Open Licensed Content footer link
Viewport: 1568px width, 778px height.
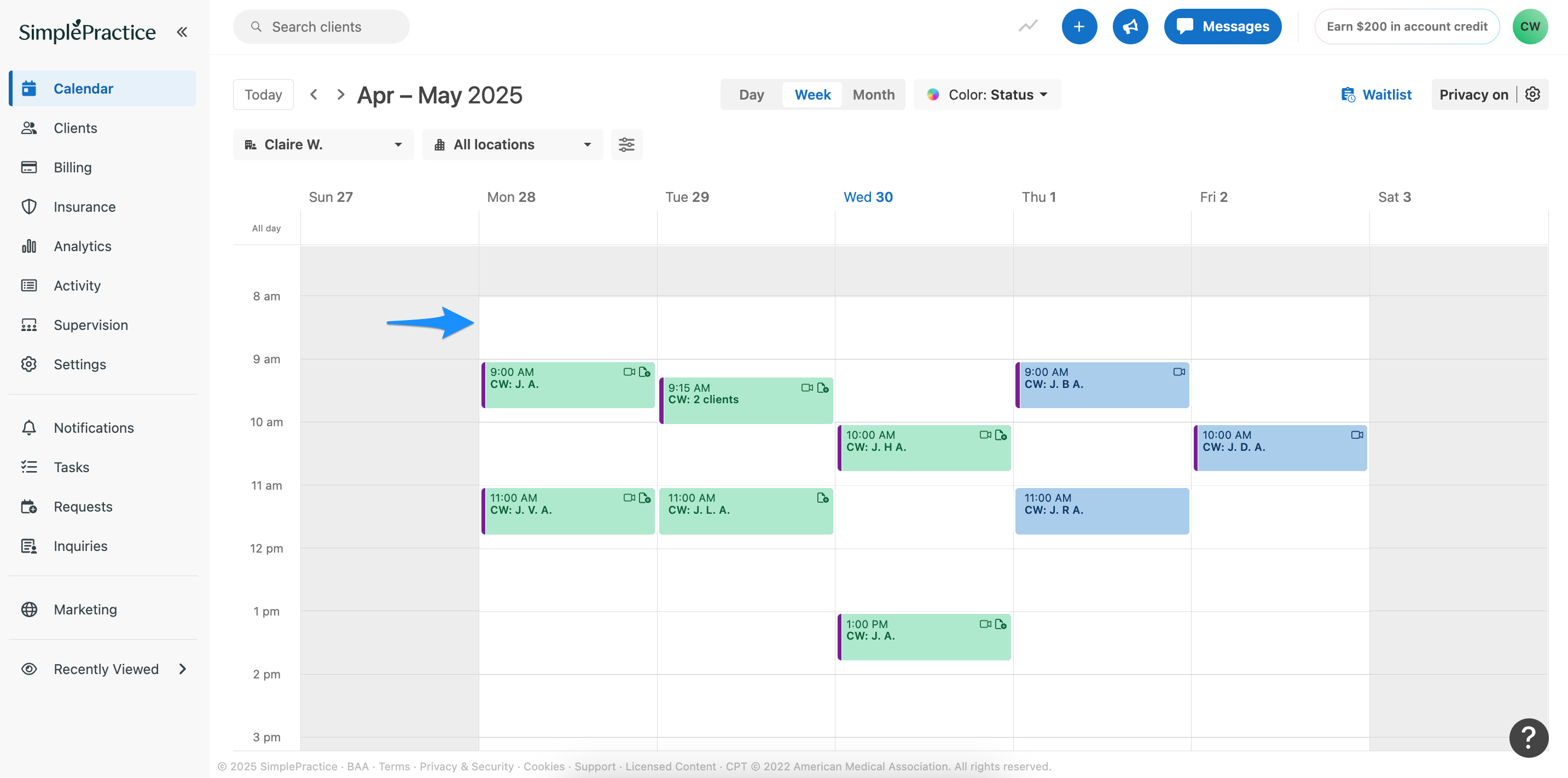tap(670, 767)
